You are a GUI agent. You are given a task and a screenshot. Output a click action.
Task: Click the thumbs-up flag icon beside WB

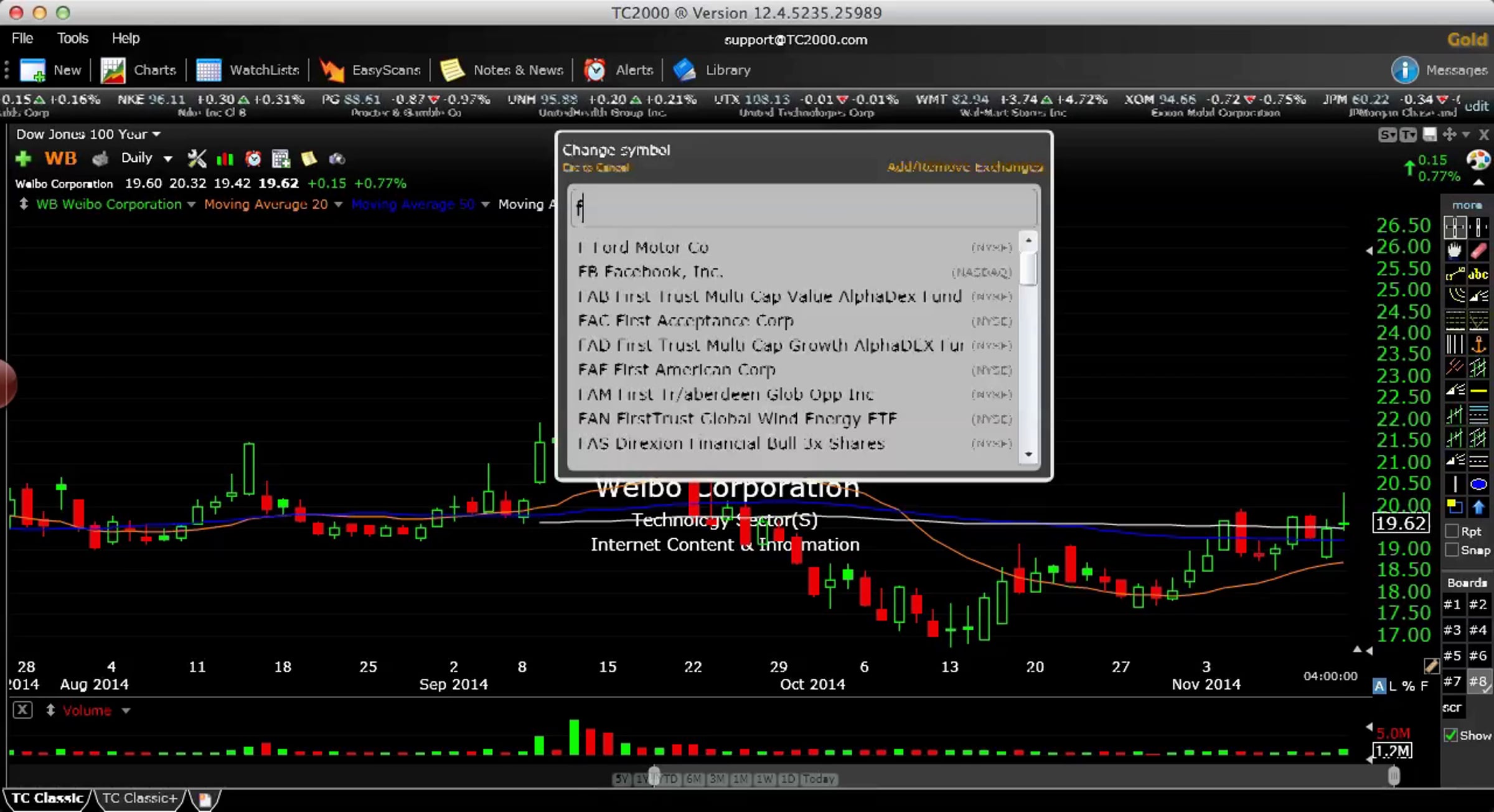point(100,159)
